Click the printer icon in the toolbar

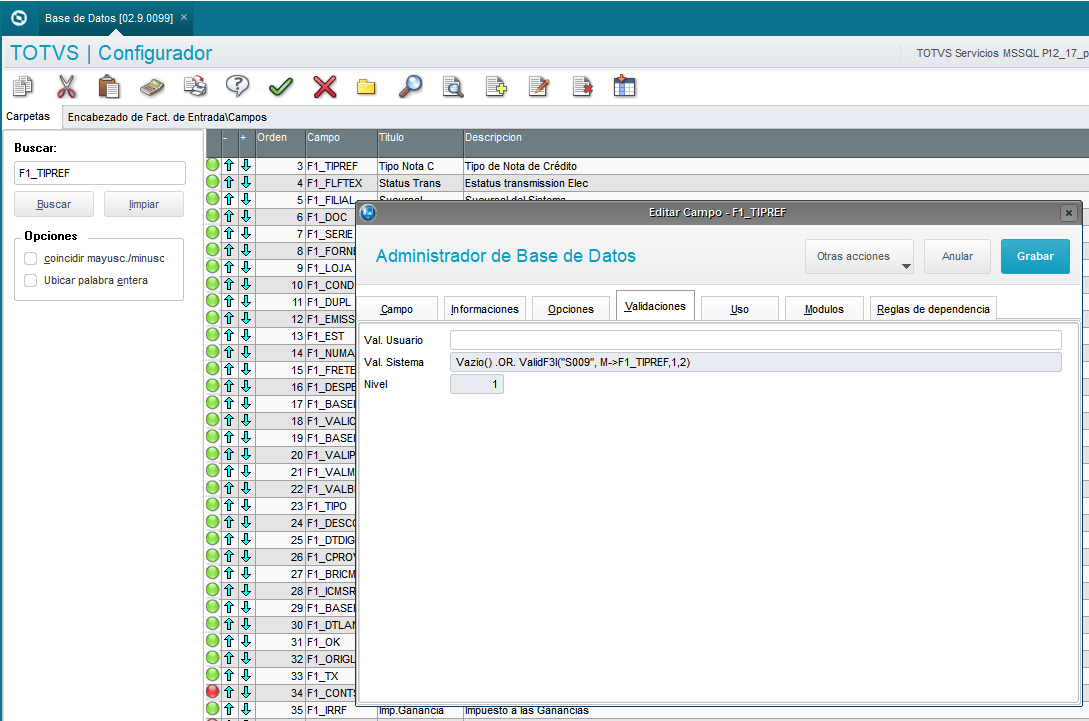(195, 87)
